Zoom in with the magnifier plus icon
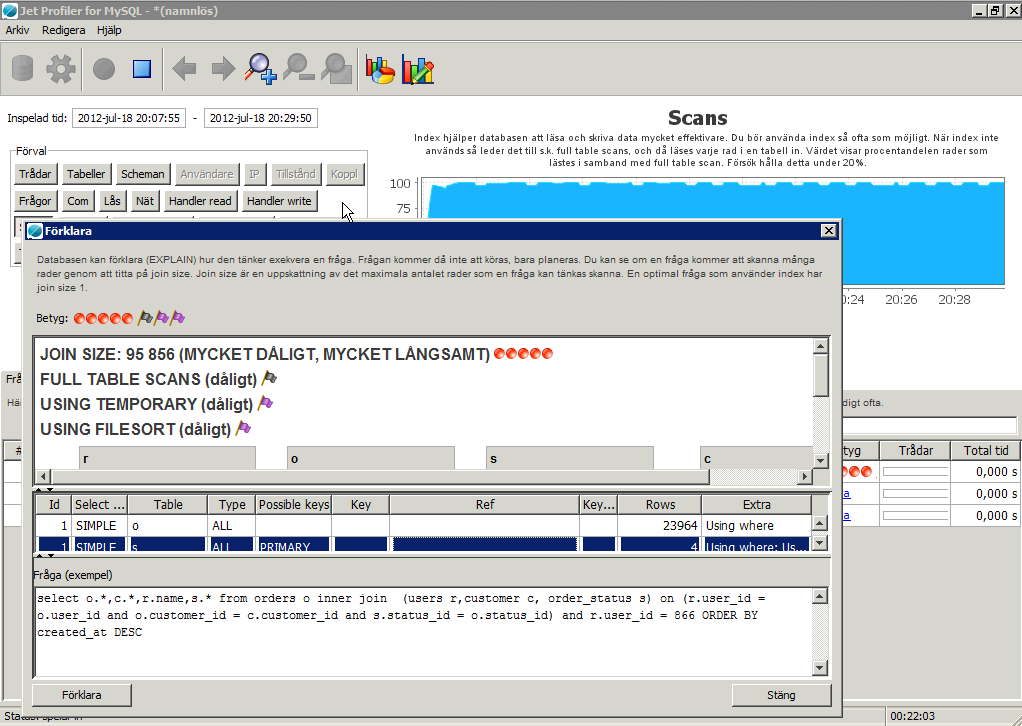This screenshot has width=1022, height=726. pos(261,68)
